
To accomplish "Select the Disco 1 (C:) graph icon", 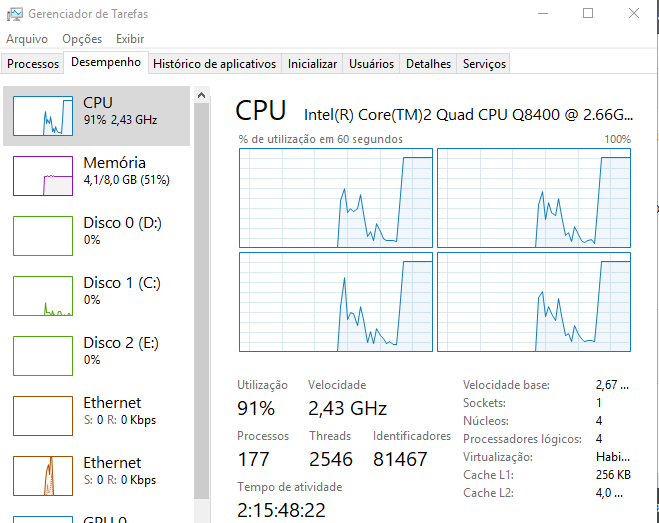I will pos(43,296).
